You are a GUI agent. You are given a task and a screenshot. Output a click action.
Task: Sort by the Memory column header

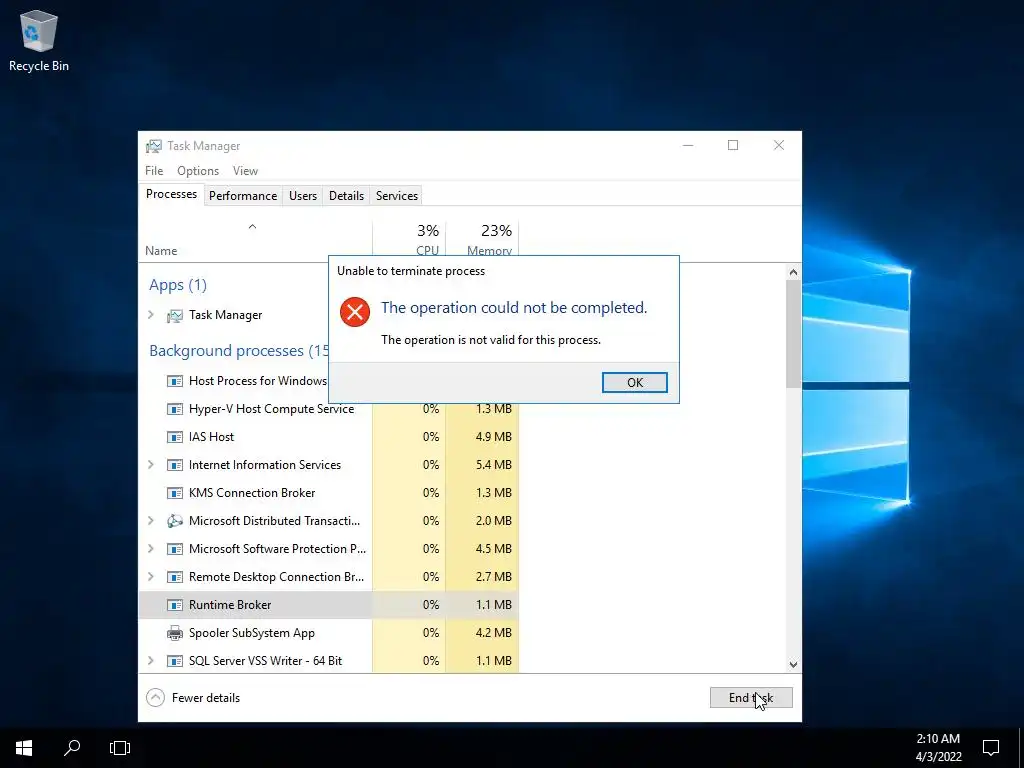click(483, 240)
